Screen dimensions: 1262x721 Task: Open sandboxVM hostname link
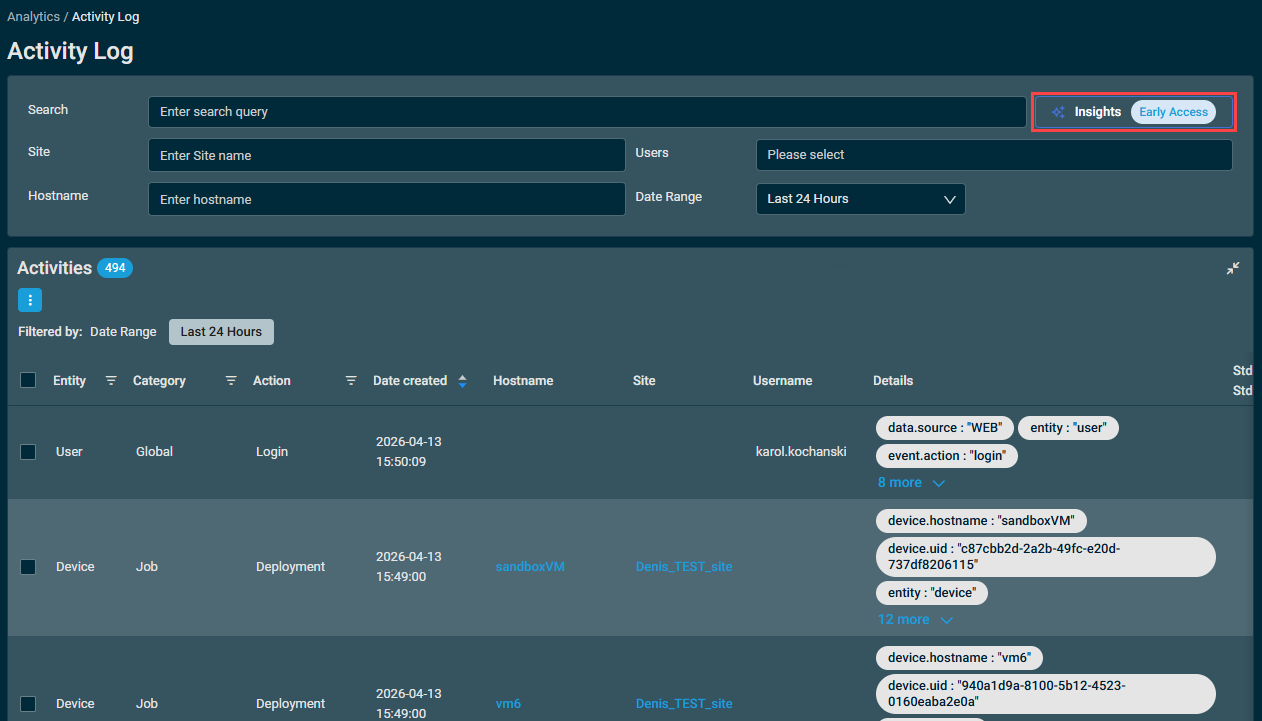pyautogui.click(x=530, y=567)
